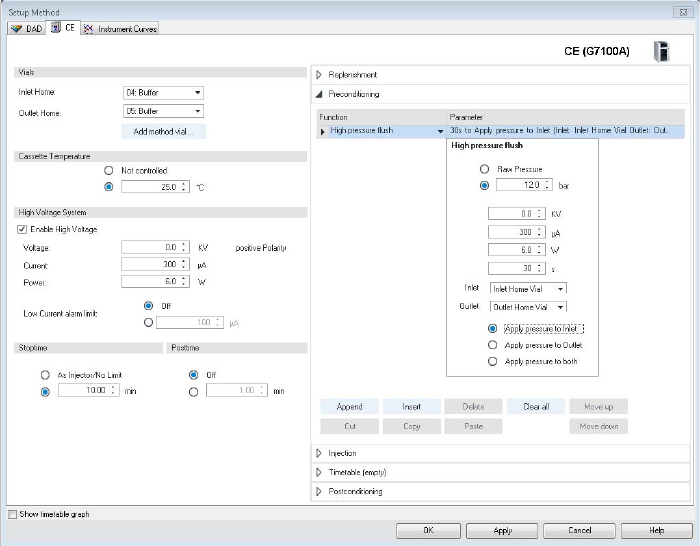This screenshot has width=700, height=546.
Task: Click OK to confirm the method
Action: coord(428,530)
